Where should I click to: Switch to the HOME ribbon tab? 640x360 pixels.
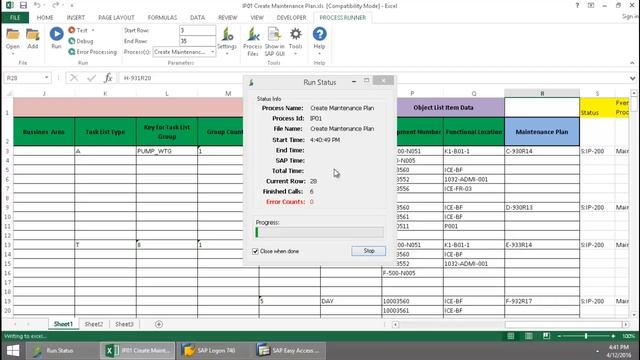[x=45, y=18]
